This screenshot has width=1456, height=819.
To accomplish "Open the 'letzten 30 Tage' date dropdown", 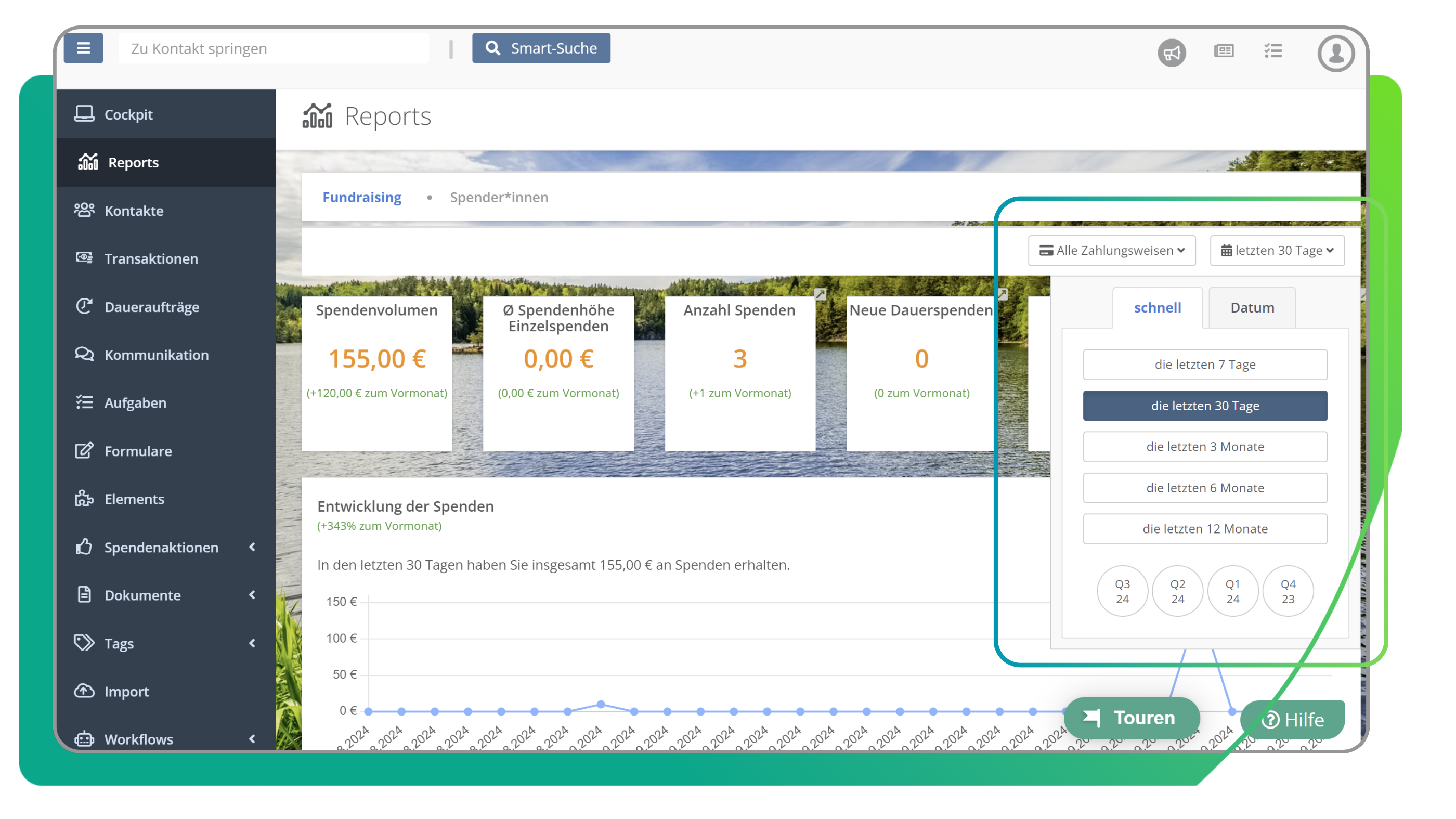I will coord(1277,251).
